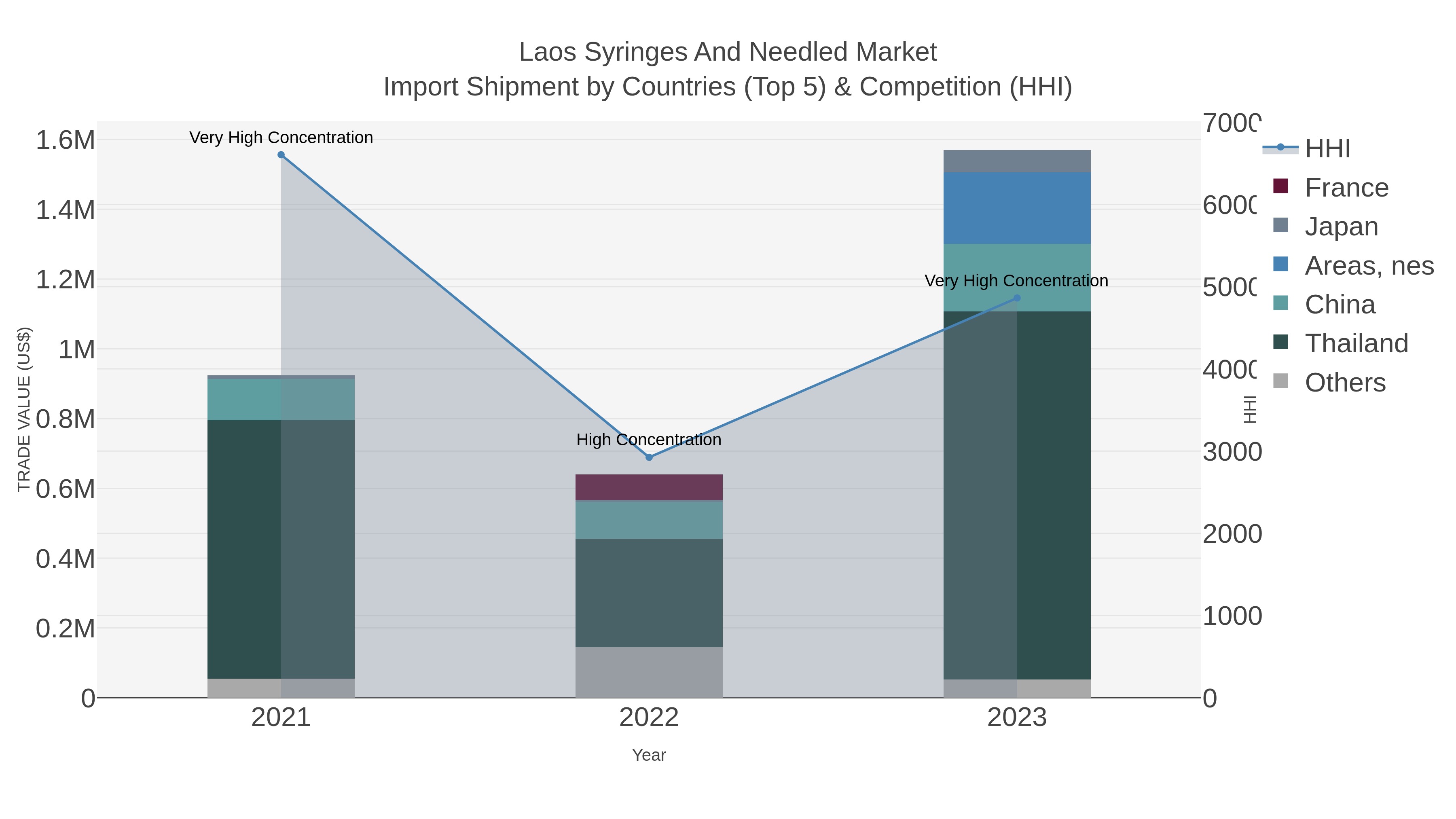This screenshot has width=1456, height=819.
Task: Click the 'Import Shipment by Countries' subtitle
Action: (x=728, y=87)
